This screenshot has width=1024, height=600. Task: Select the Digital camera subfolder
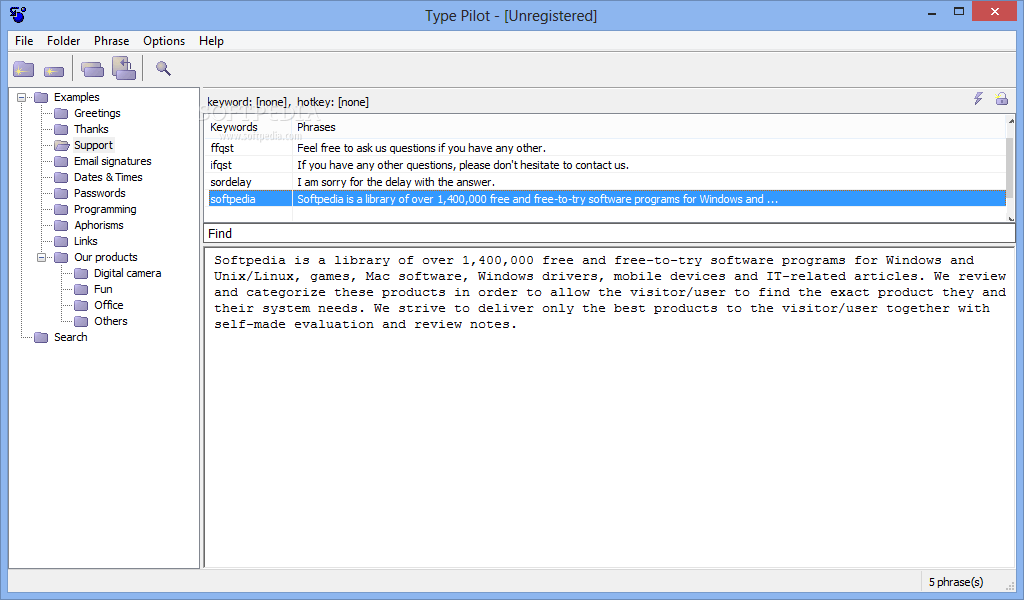coord(127,273)
